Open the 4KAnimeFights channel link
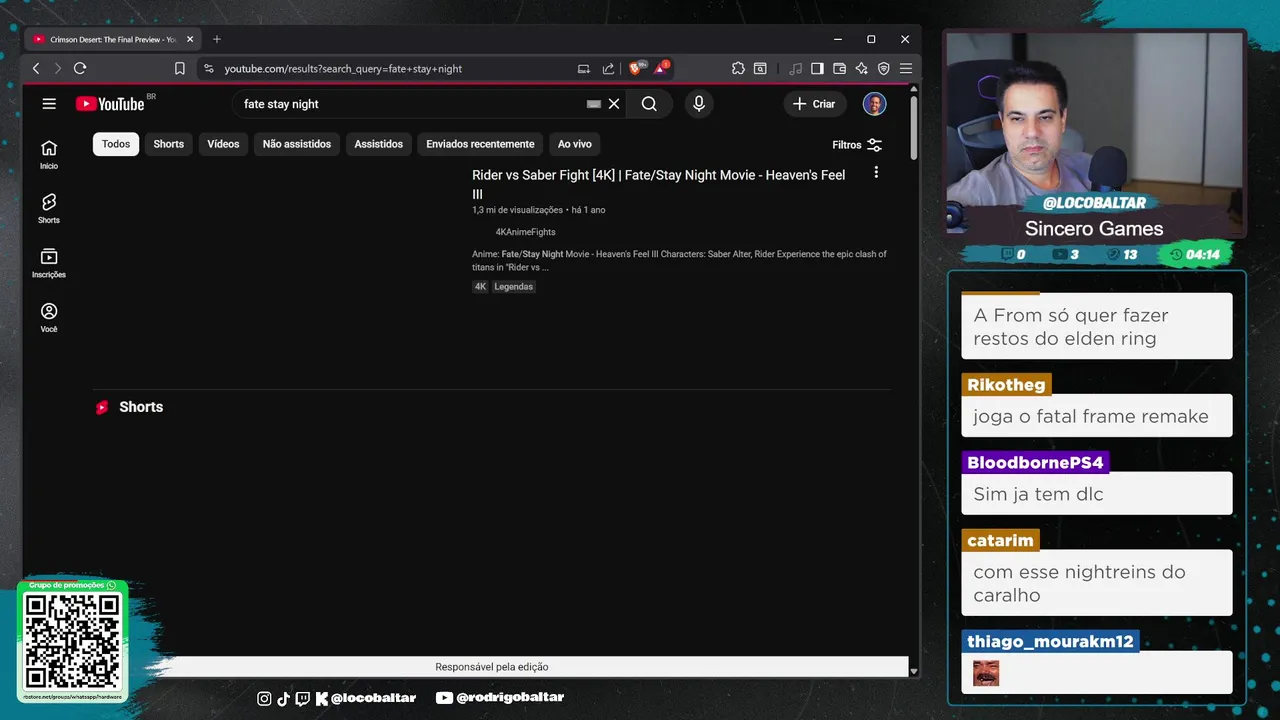The width and height of the screenshot is (1280, 720). click(525, 232)
